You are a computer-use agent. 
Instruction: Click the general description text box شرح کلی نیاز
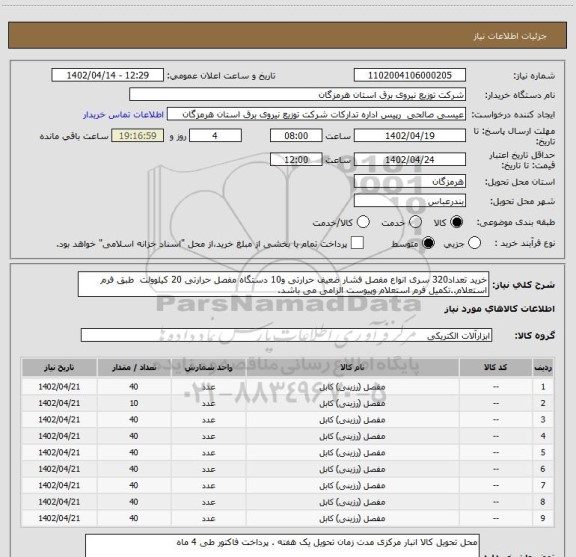283,284
